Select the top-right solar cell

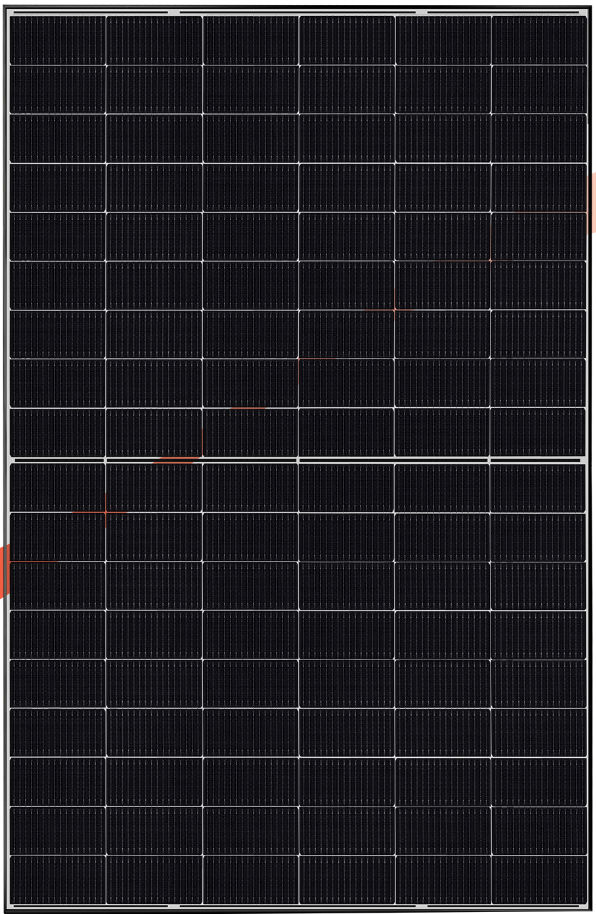point(539,40)
